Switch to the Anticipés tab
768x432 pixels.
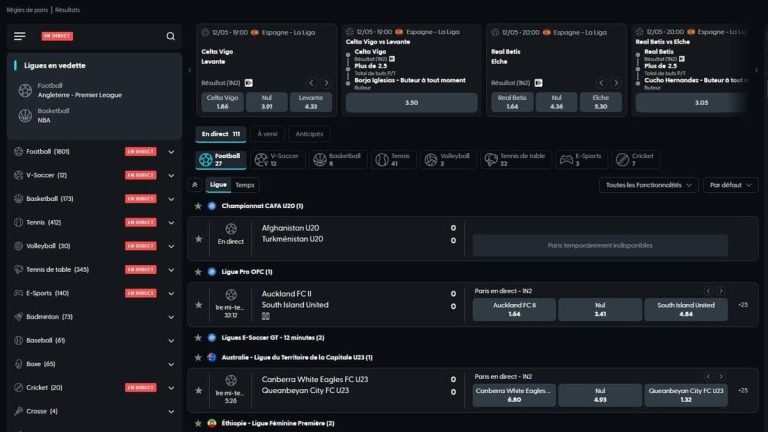309,134
